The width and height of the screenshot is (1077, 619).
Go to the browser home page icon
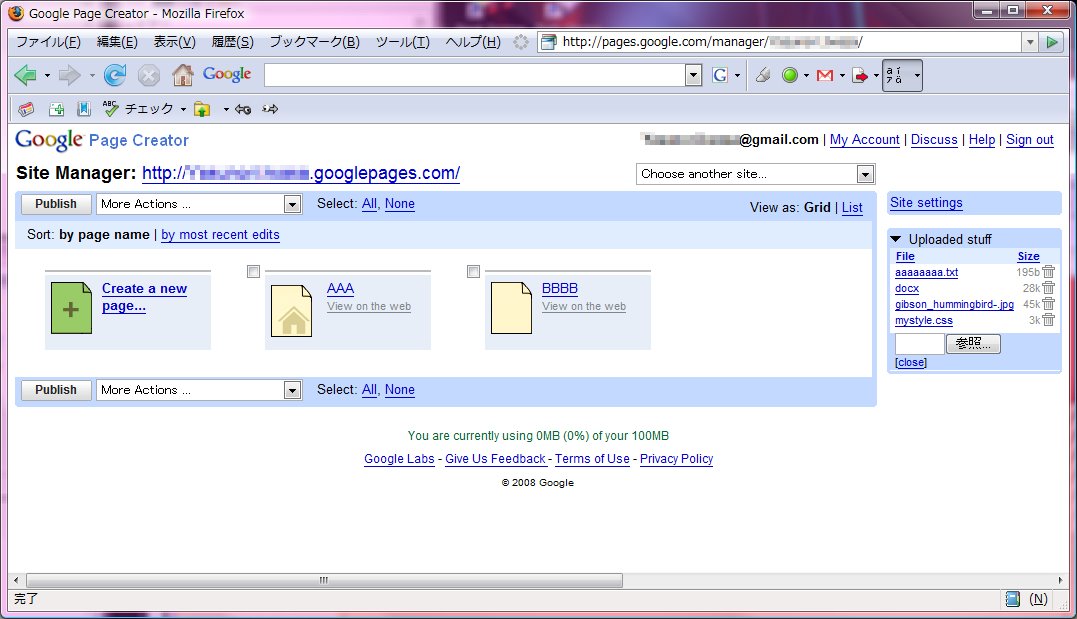(182, 75)
